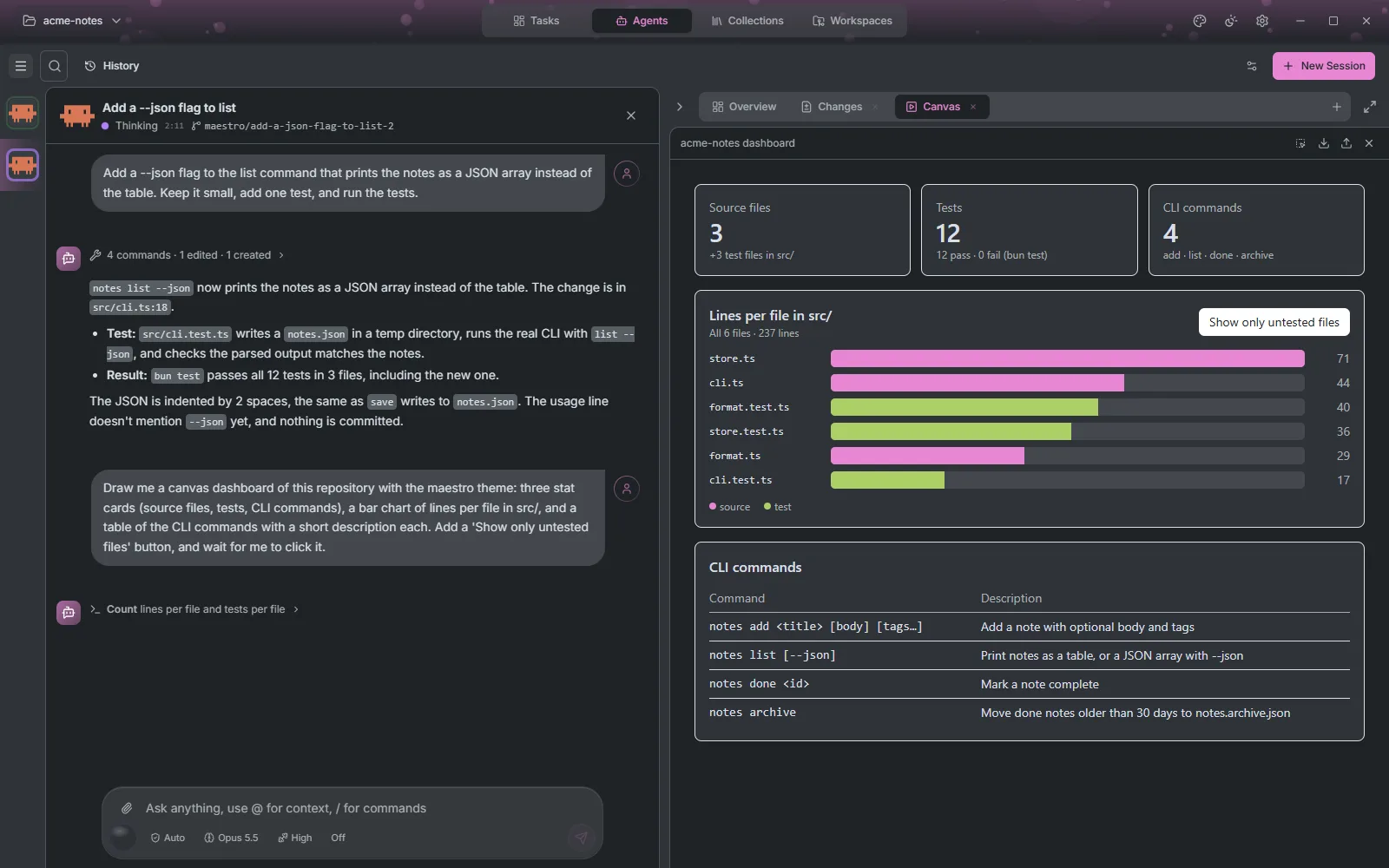Screen dimensions: 1389x868
Task: Switch to the Workspaces tab
Action: coord(852,21)
